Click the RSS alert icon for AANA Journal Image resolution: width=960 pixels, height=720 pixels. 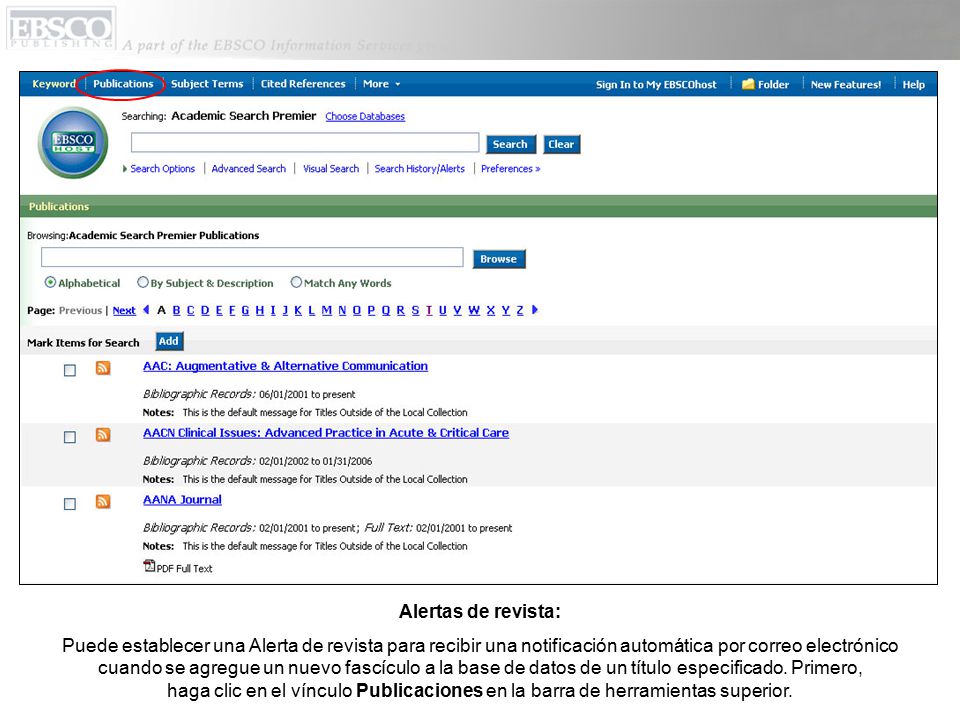click(x=103, y=501)
